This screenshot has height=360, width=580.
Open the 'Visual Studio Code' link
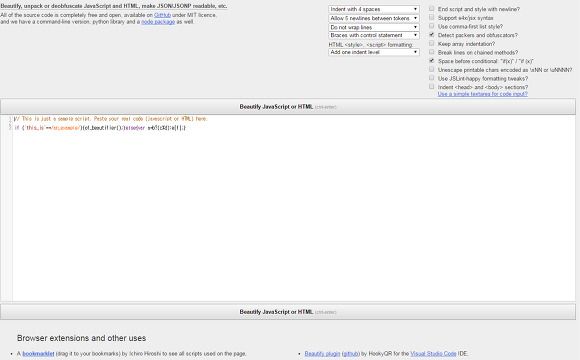click(433, 354)
